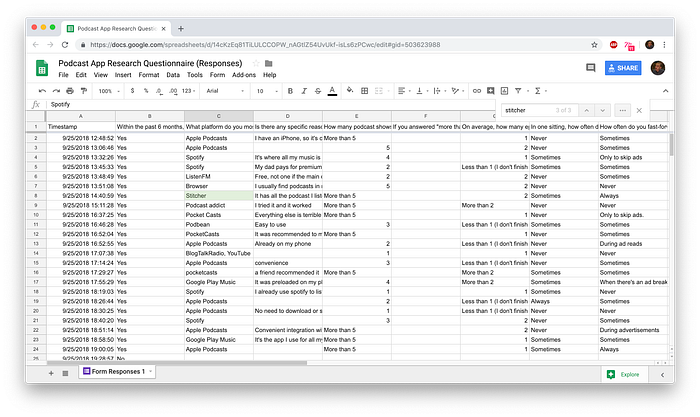Open horizontal align dropdown
The image size is (700, 417).
[x=404, y=91]
